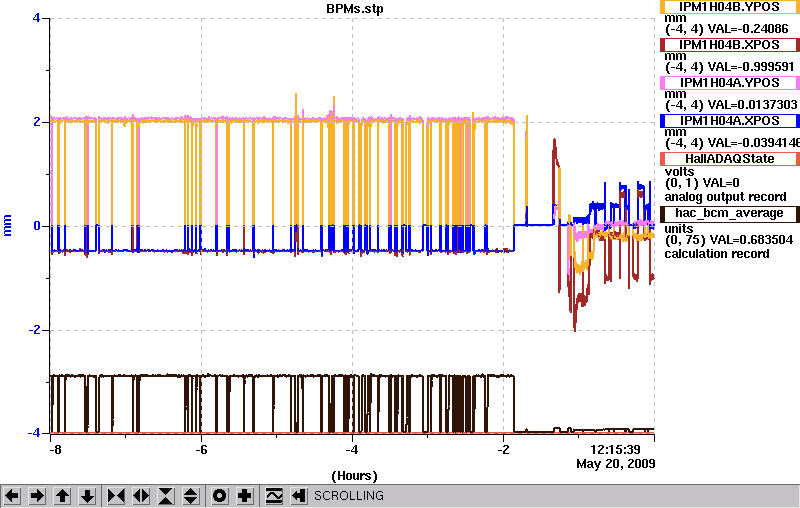Click the arrow-to-bar icon beside SCROLLING
Screen dimensions: 800x508
coord(299,496)
